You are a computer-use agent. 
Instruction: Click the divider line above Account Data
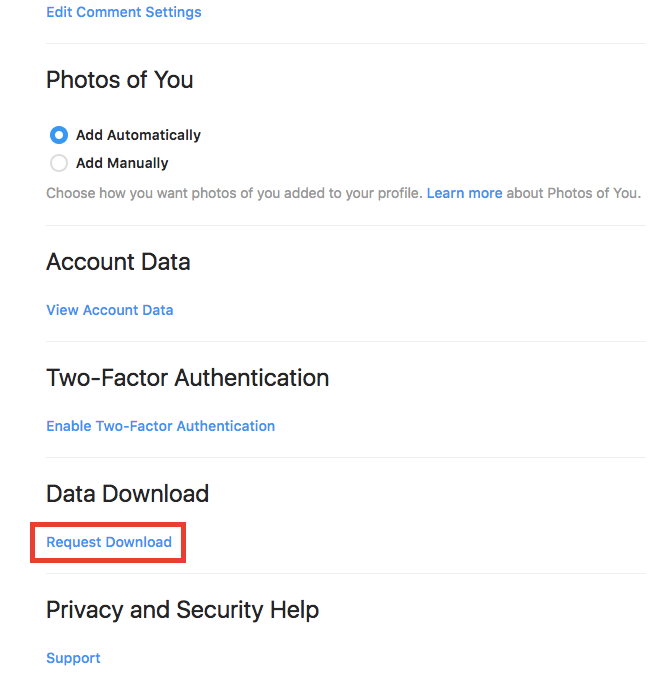345,225
